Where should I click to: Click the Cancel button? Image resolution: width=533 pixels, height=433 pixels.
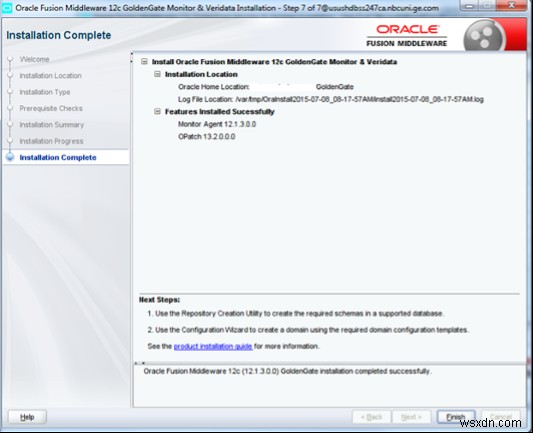coord(501,417)
